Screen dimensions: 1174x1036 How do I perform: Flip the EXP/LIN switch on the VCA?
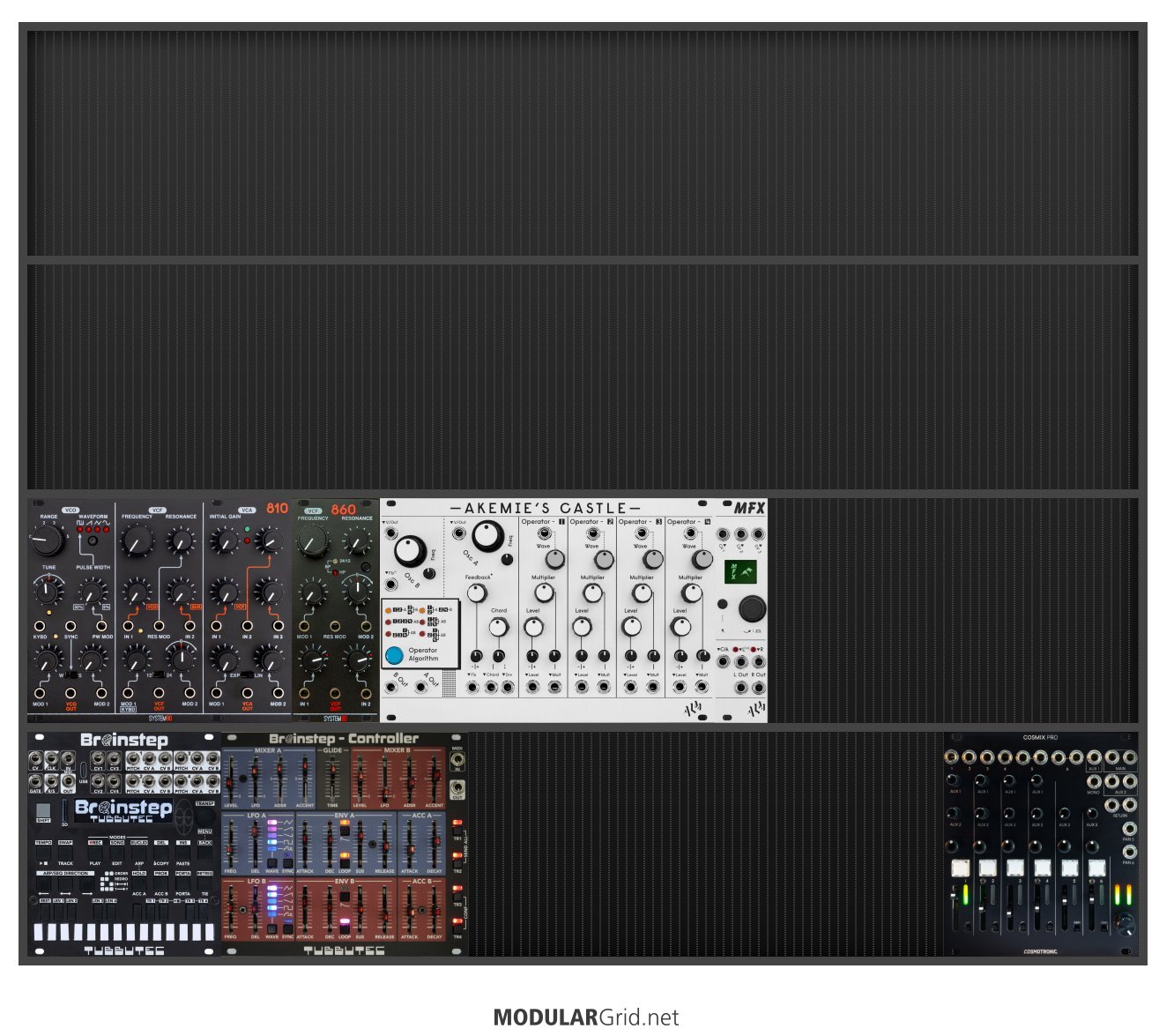[x=248, y=674]
